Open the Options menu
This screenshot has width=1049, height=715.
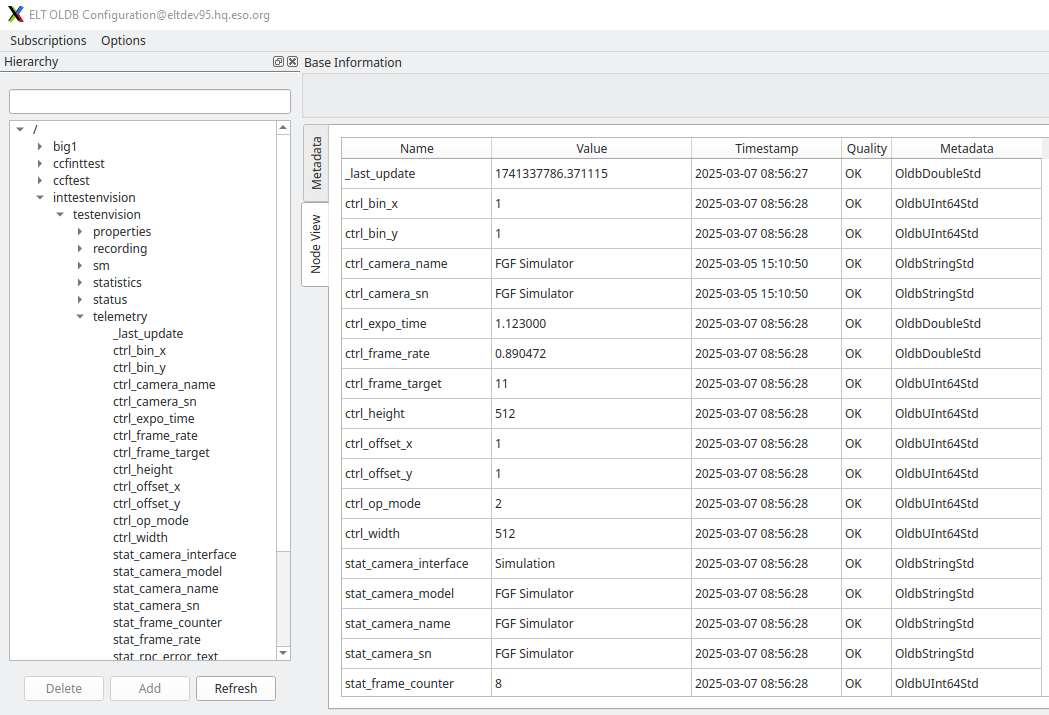pyautogui.click(x=123, y=40)
